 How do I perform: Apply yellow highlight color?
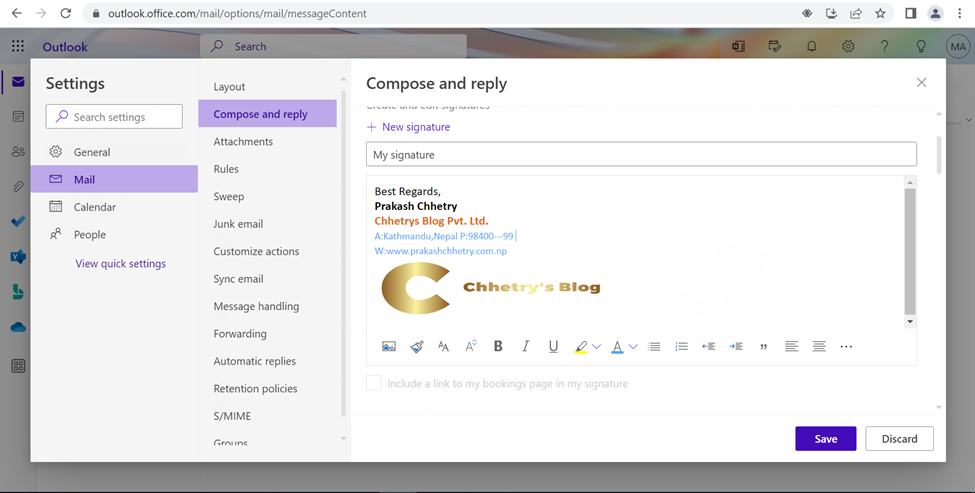581,347
